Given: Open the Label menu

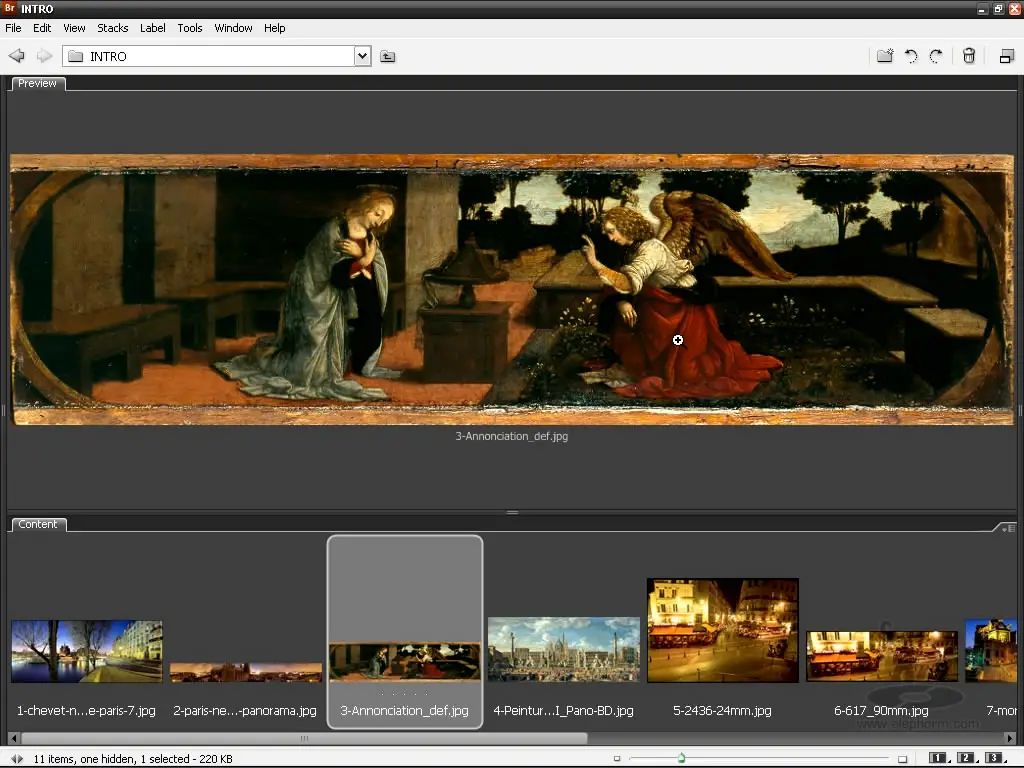Looking at the screenshot, I should (x=153, y=28).
